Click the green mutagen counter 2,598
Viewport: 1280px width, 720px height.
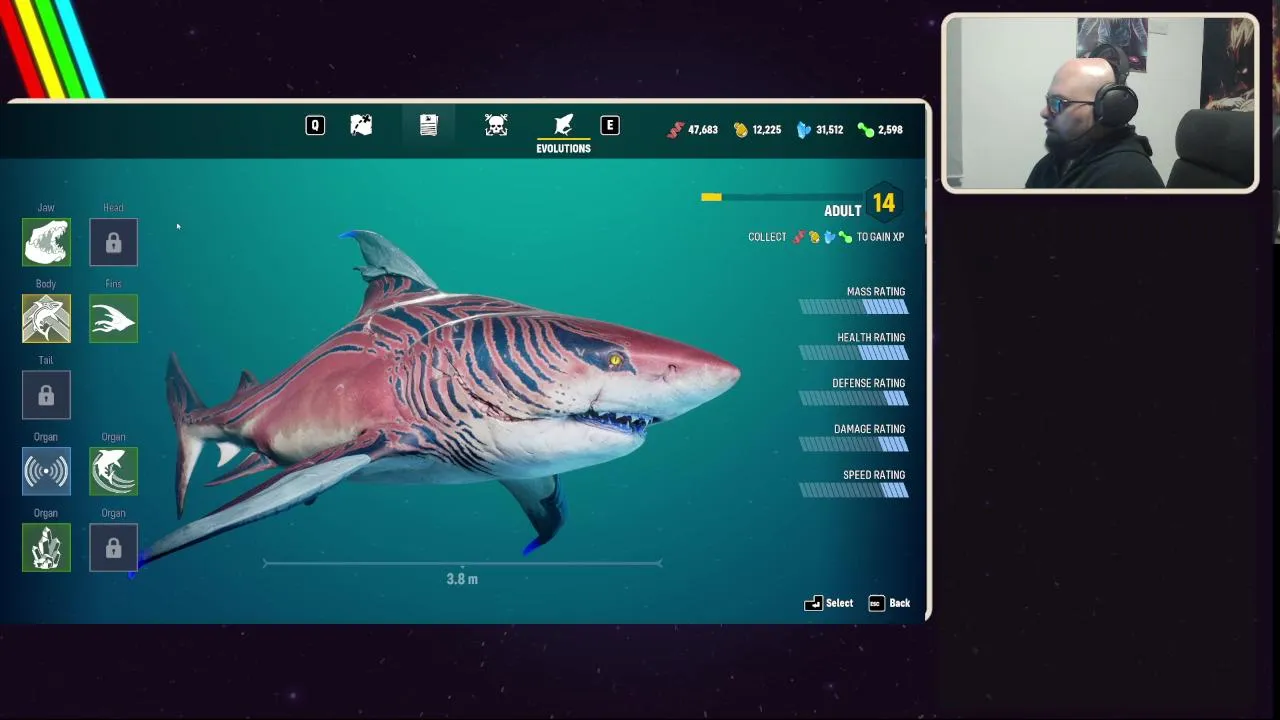click(x=880, y=130)
